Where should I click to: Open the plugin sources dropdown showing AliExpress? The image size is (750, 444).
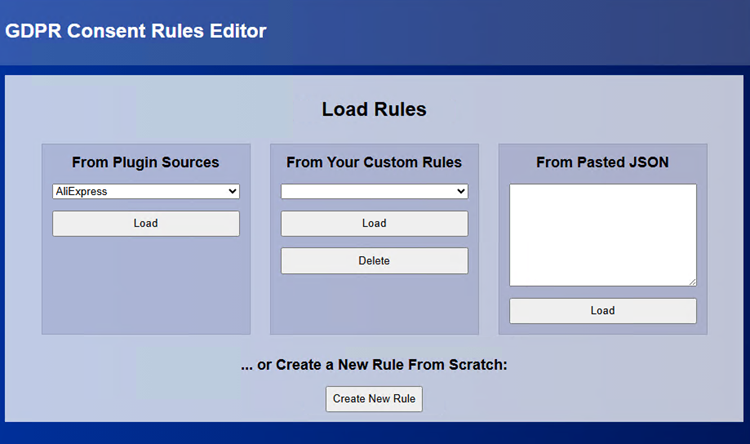145,191
